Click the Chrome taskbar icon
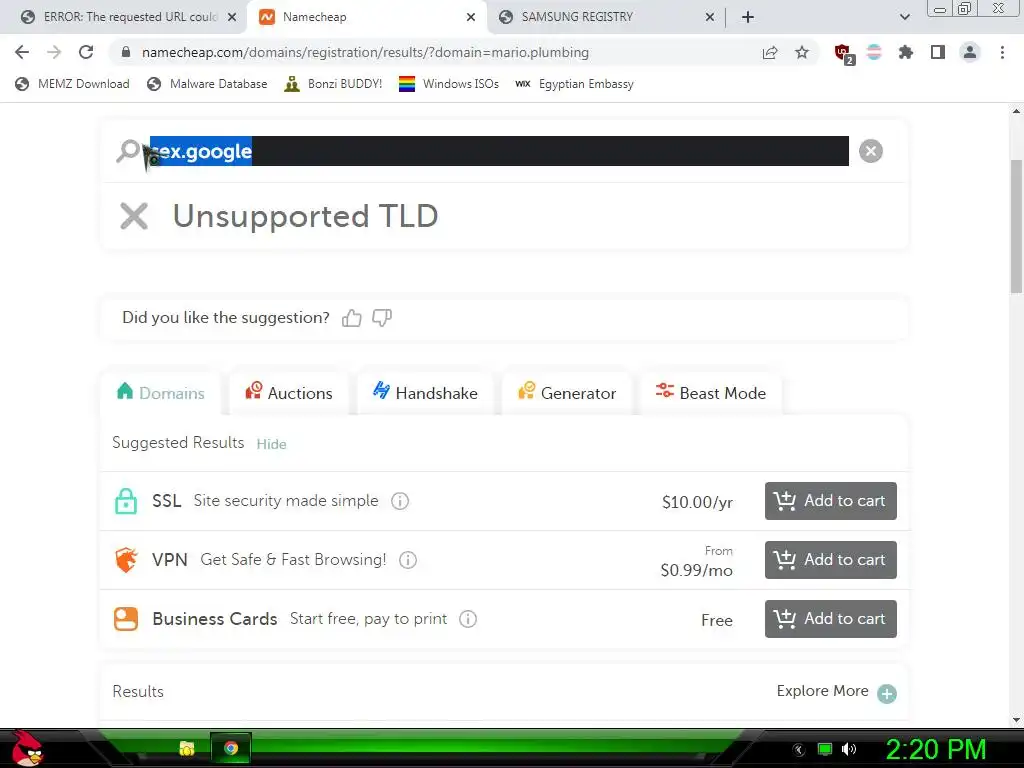The height and width of the screenshot is (768, 1024). pos(231,748)
